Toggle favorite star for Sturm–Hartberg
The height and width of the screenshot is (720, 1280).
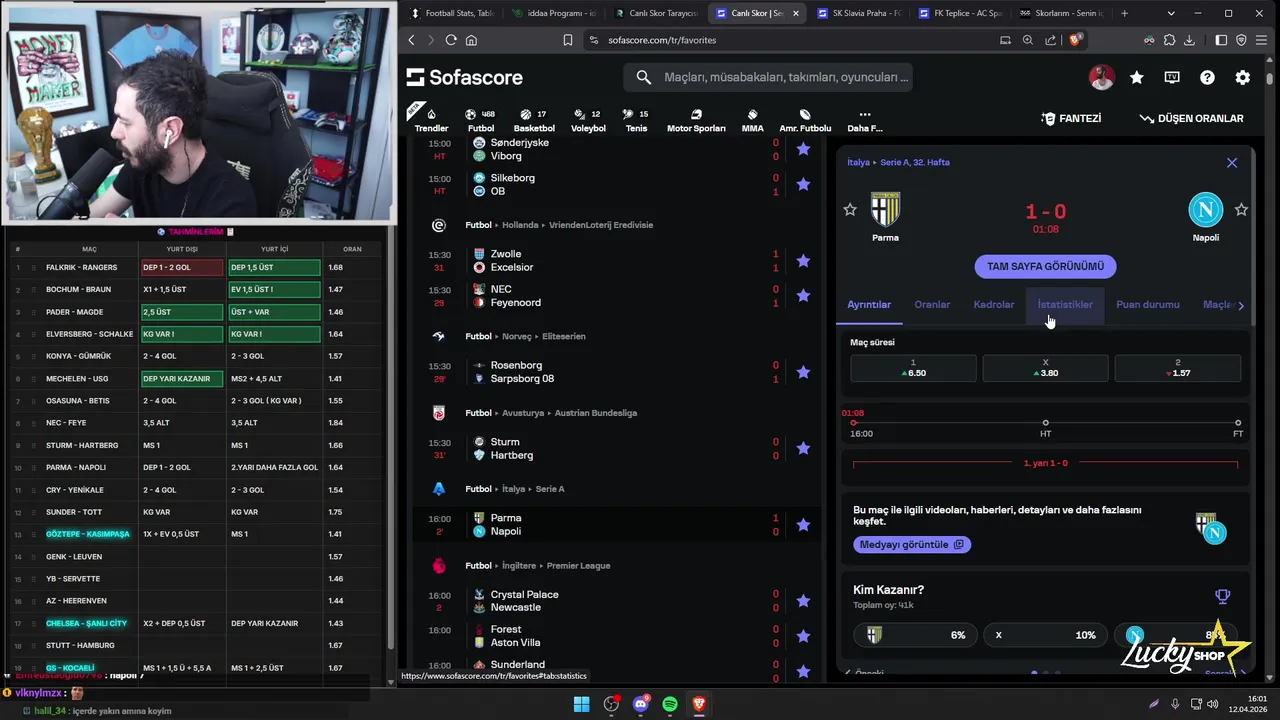coord(803,448)
